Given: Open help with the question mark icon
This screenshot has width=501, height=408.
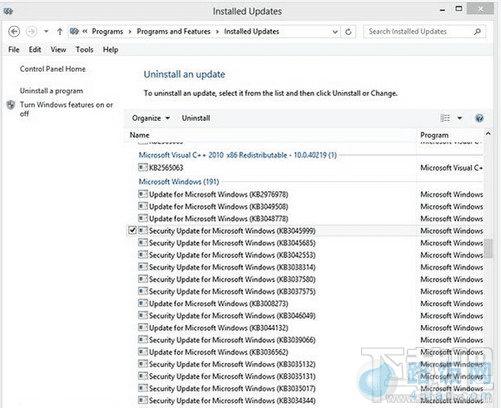Looking at the screenshot, I should click(479, 118).
